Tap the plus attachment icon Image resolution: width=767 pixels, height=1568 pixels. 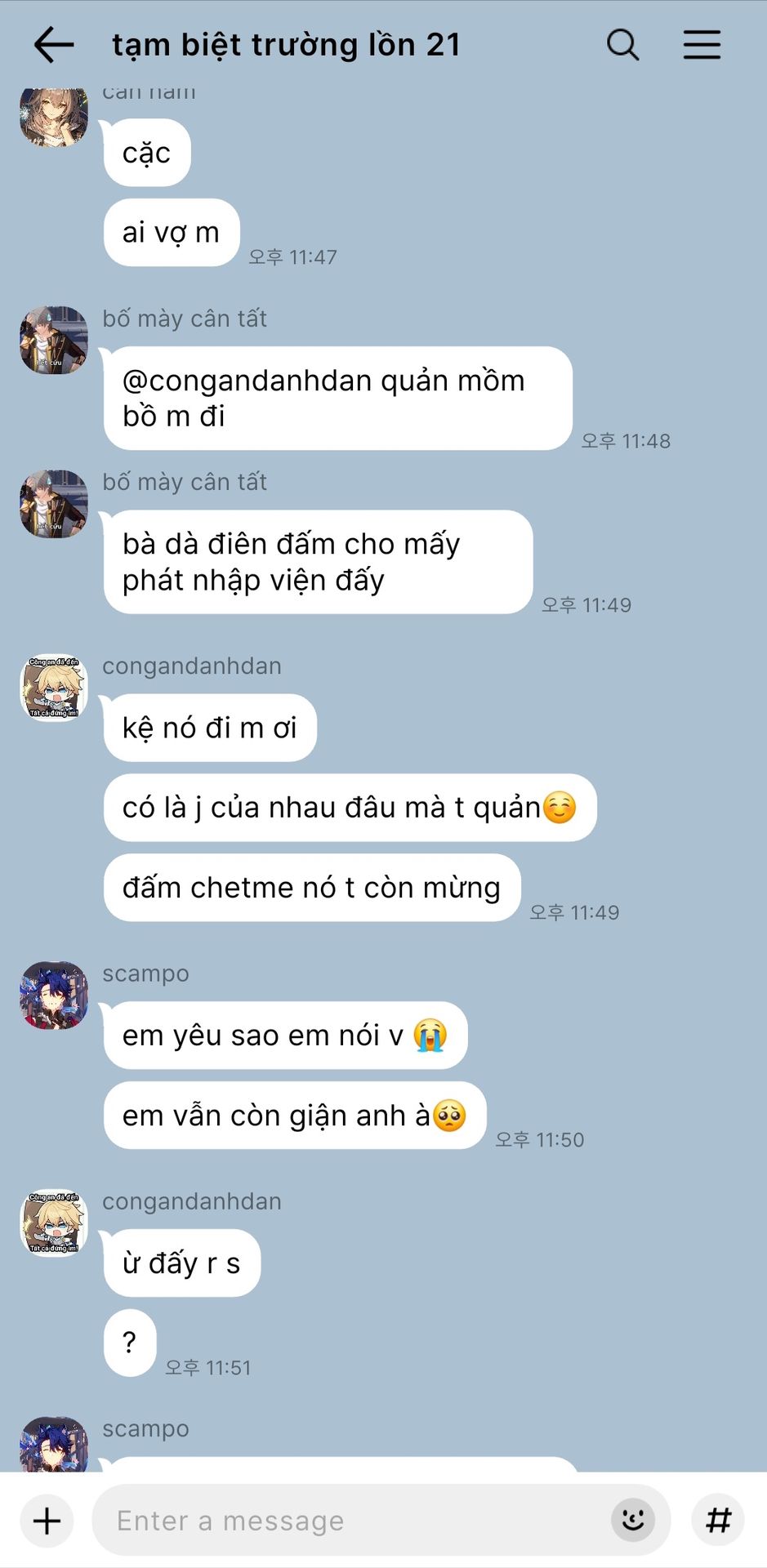pyautogui.click(x=47, y=1521)
